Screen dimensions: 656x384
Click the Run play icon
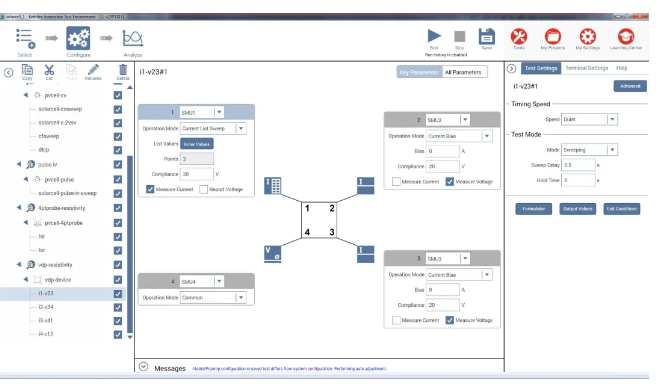pos(434,36)
